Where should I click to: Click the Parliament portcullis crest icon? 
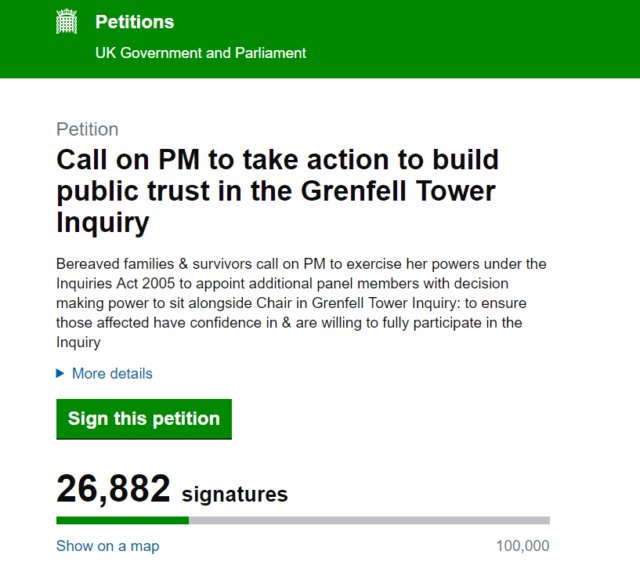(x=67, y=21)
